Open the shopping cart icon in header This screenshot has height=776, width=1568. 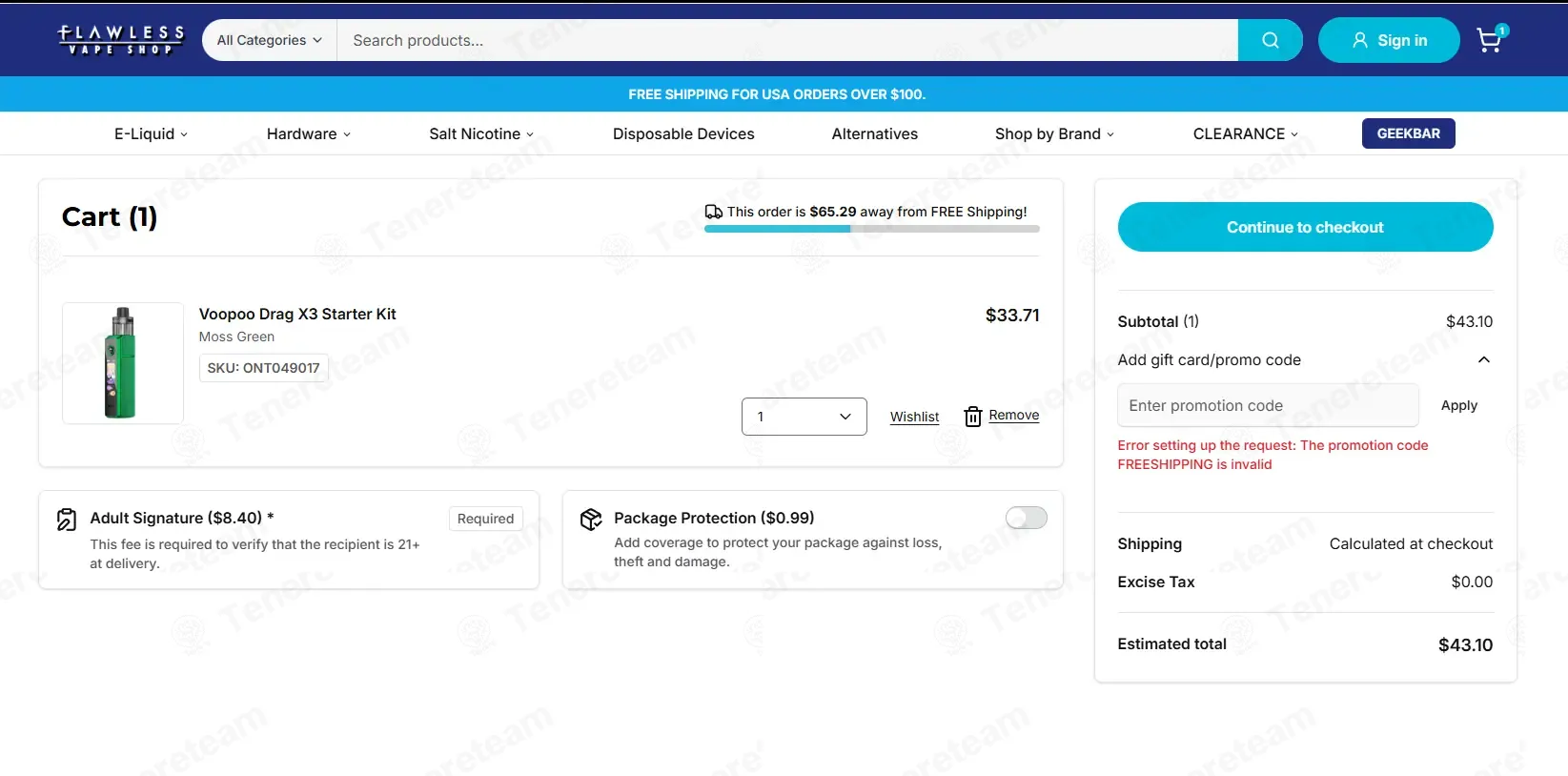click(x=1491, y=39)
